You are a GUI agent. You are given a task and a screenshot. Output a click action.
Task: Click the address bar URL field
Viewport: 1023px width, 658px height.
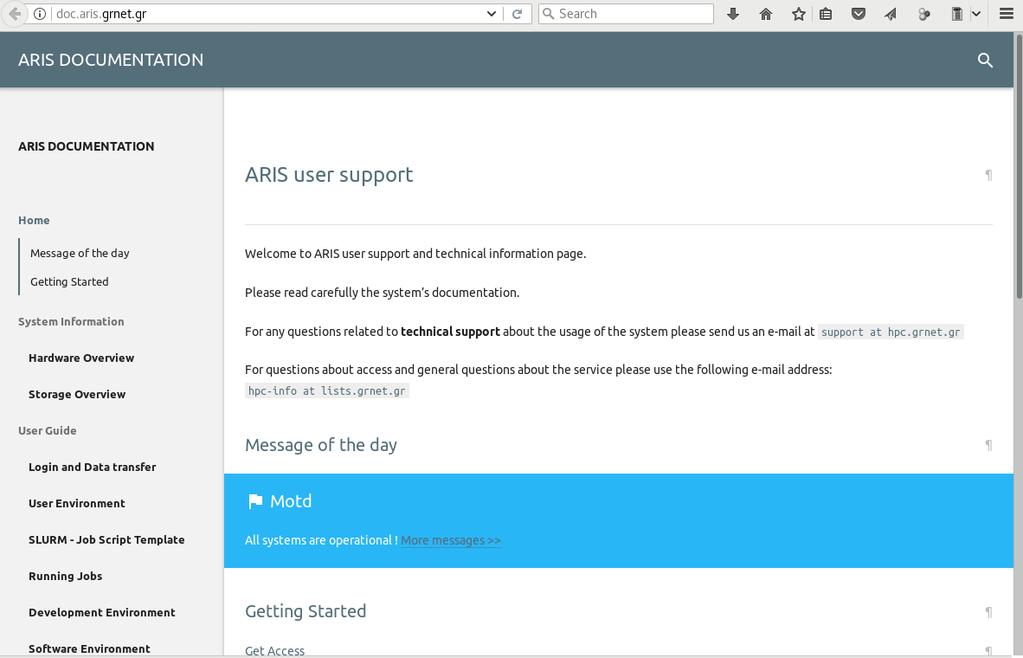267,14
